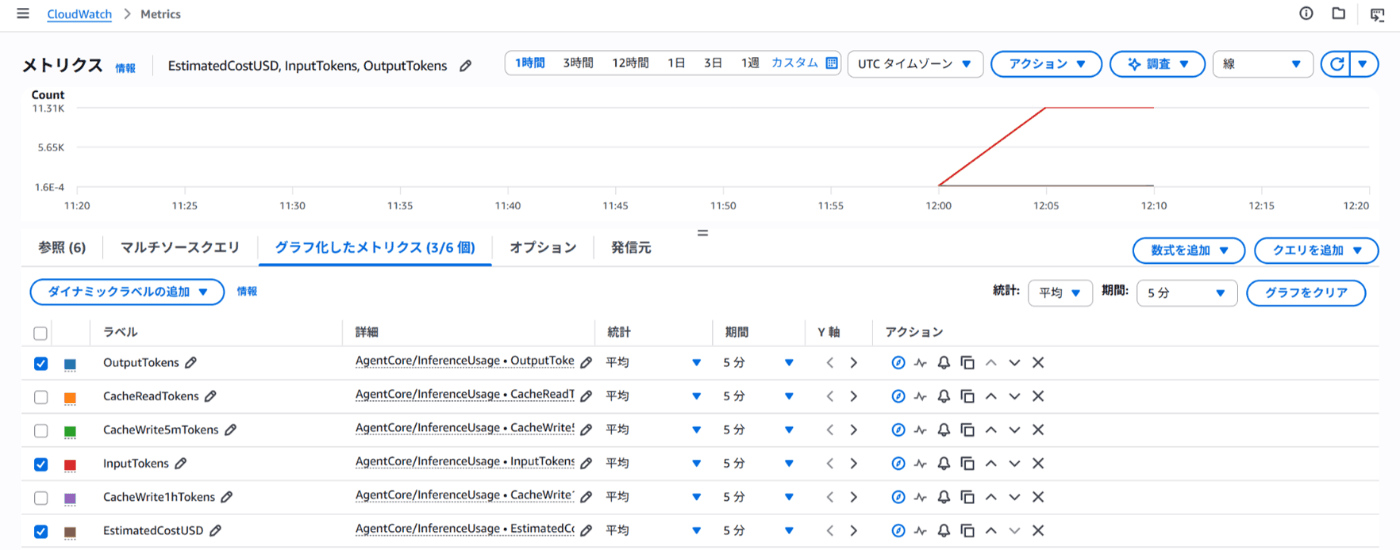The height and width of the screenshot is (550, 1400).
Task: Remove the CacheWrite5mTokens metric with X
Action: (1038, 430)
